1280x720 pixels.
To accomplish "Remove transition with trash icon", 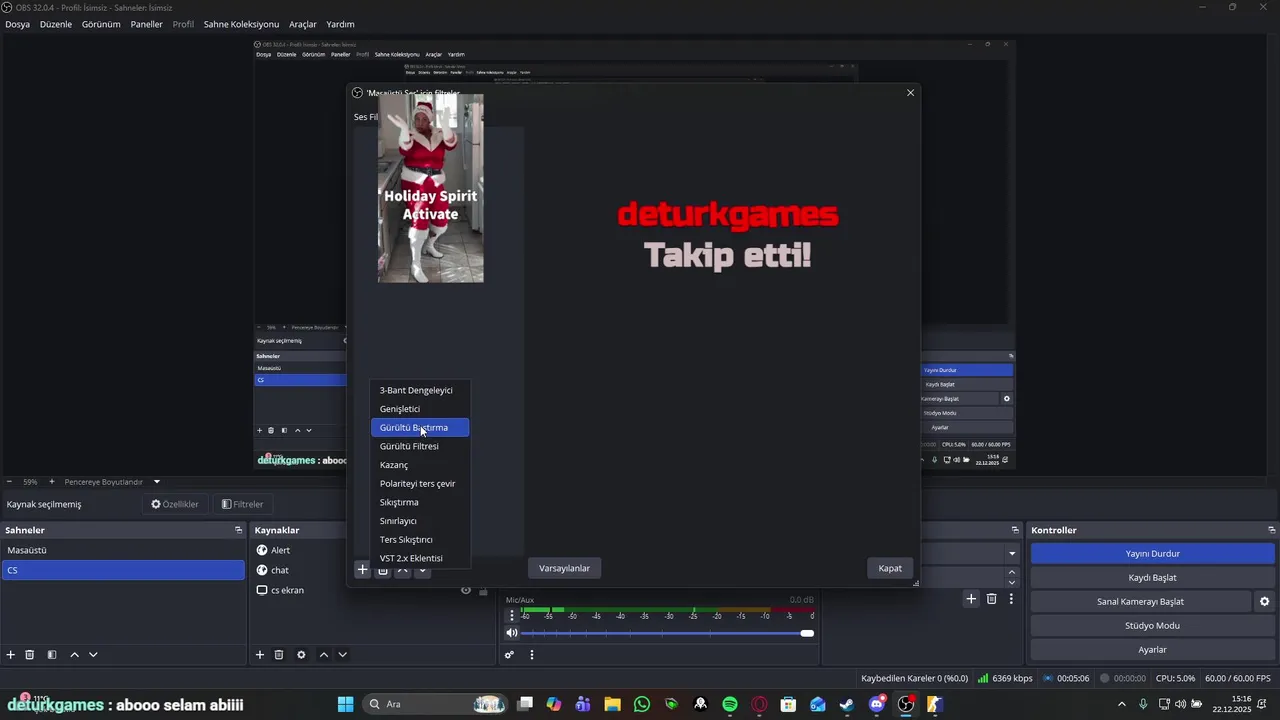I will tap(992, 599).
